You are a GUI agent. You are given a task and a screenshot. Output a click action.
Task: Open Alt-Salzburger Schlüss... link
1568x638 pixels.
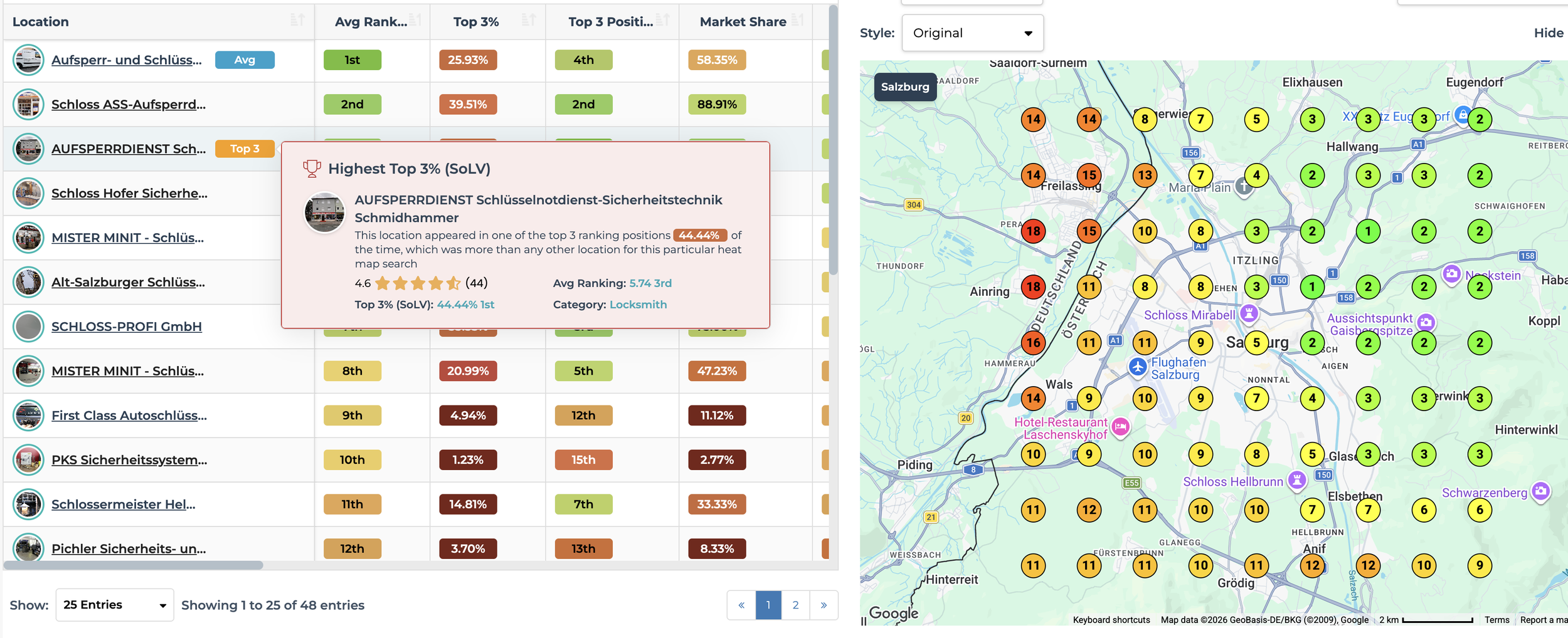(x=128, y=283)
